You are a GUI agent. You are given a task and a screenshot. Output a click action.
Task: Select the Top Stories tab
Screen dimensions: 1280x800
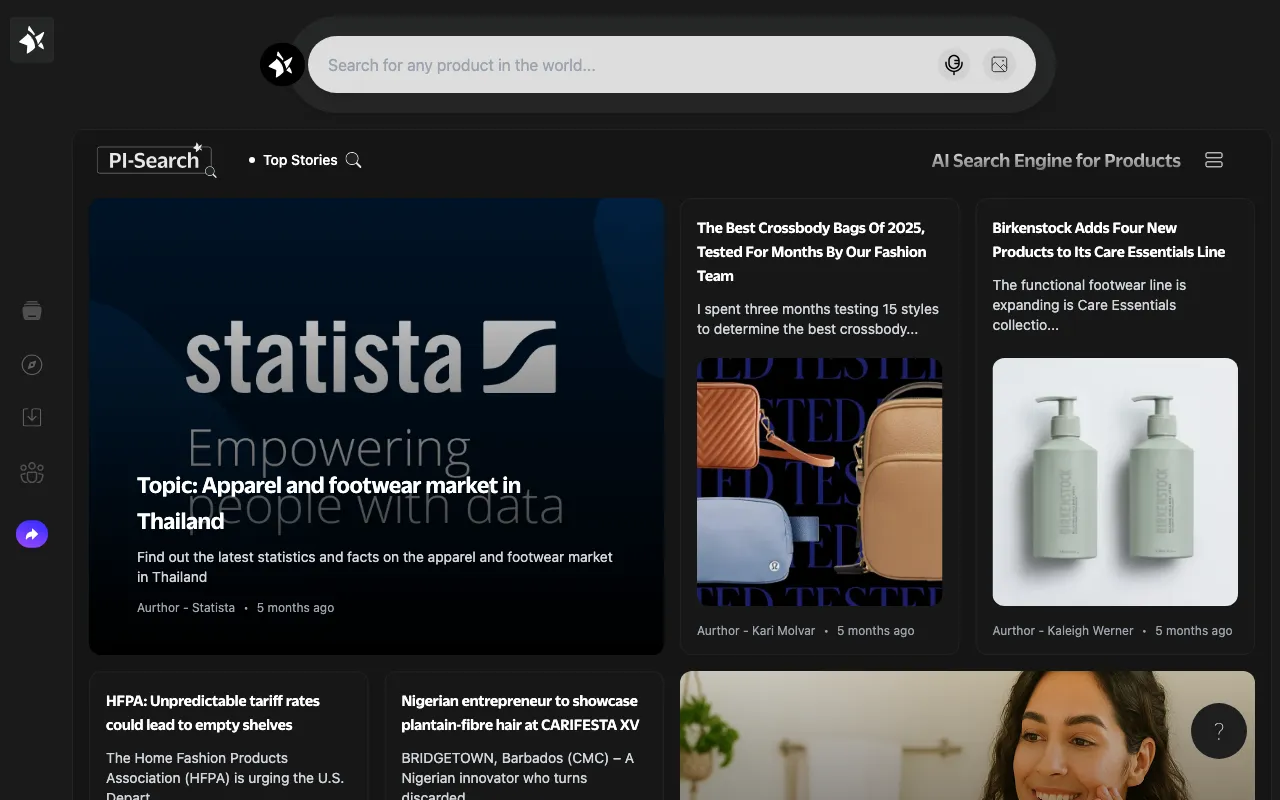[x=300, y=160]
